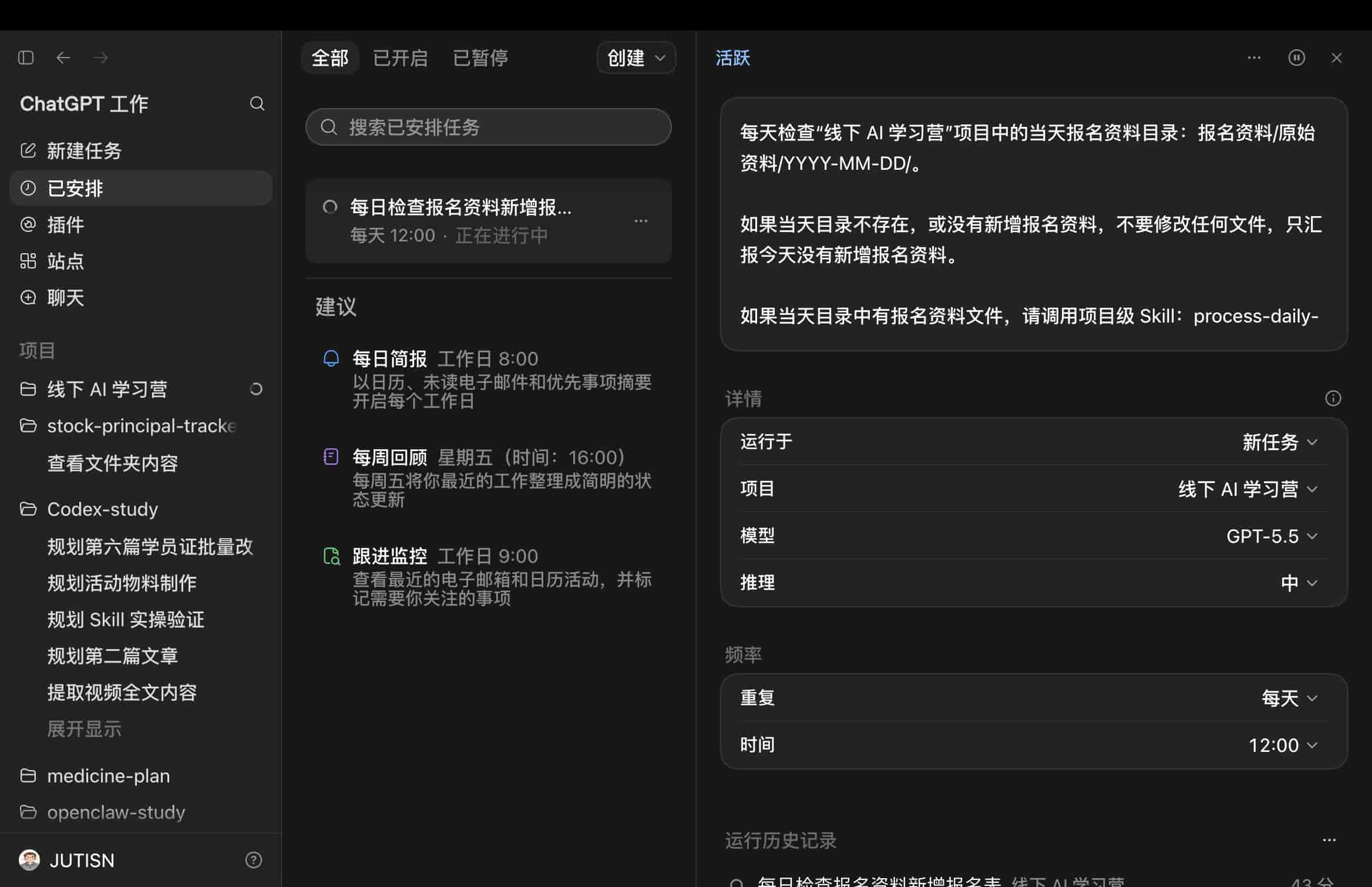The height and width of the screenshot is (887, 1372).
Task: Click the 已安排 clock icon
Action: [x=28, y=188]
